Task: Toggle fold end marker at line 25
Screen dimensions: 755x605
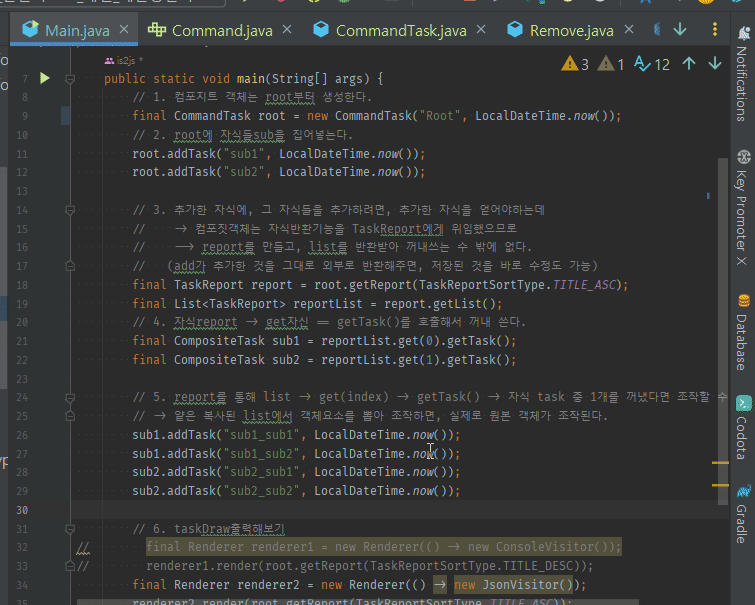Action: [70, 416]
